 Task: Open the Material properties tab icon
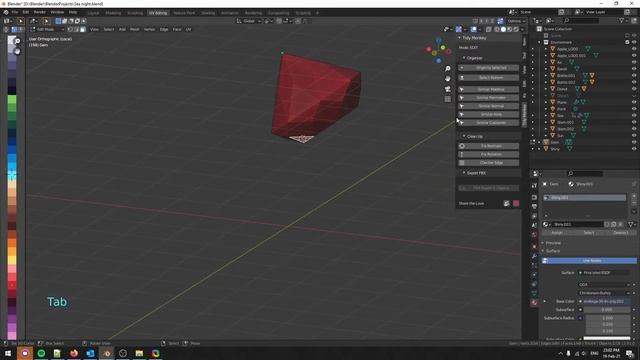534,302
